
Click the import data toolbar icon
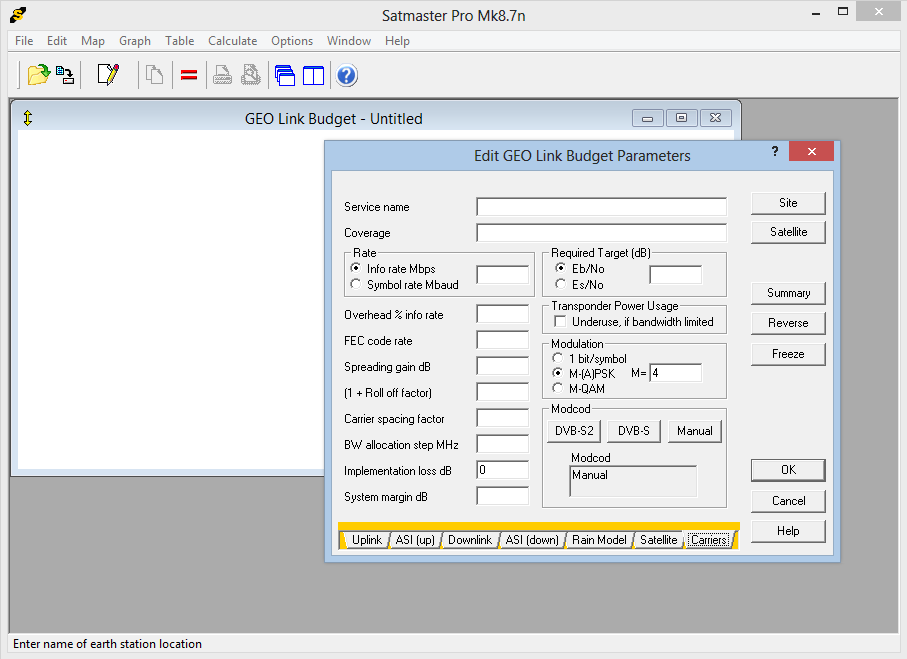pos(65,75)
